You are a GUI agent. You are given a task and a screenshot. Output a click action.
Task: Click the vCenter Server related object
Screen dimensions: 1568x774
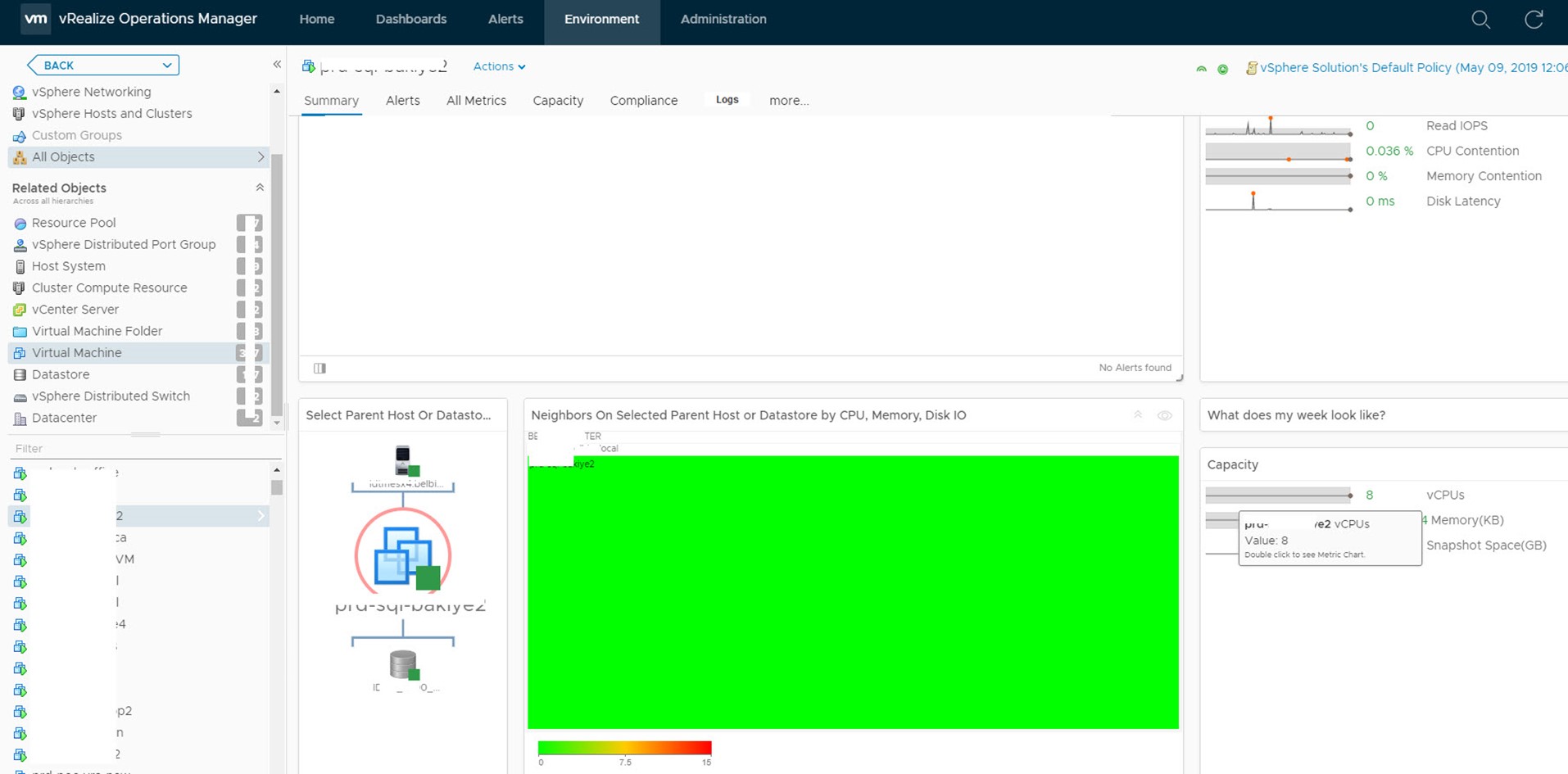[x=75, y=310]
